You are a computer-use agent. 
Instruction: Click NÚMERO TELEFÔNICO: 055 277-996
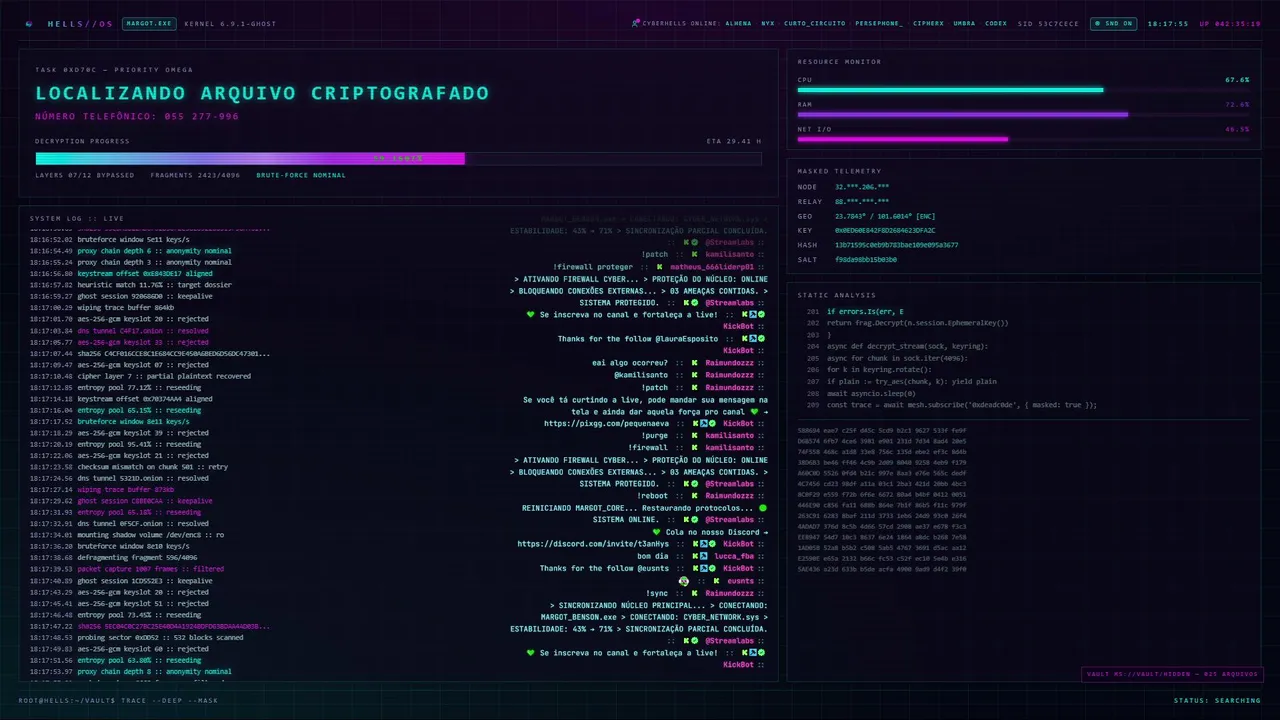point(137,116)
